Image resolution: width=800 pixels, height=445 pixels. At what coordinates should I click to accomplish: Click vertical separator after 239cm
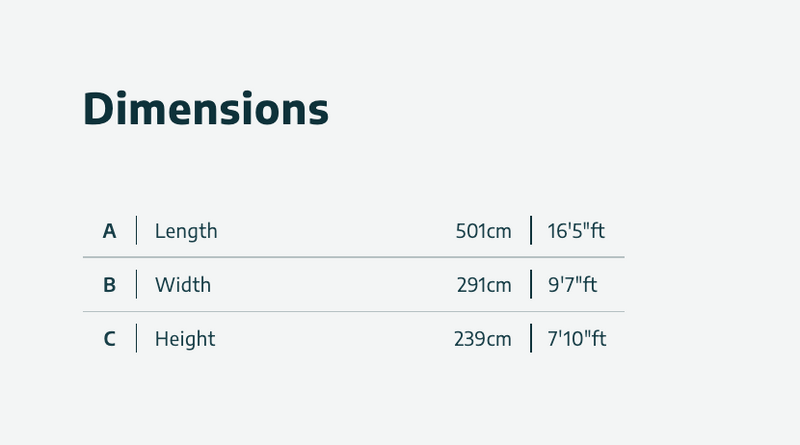pyautogui.click(x=531, y=339)
